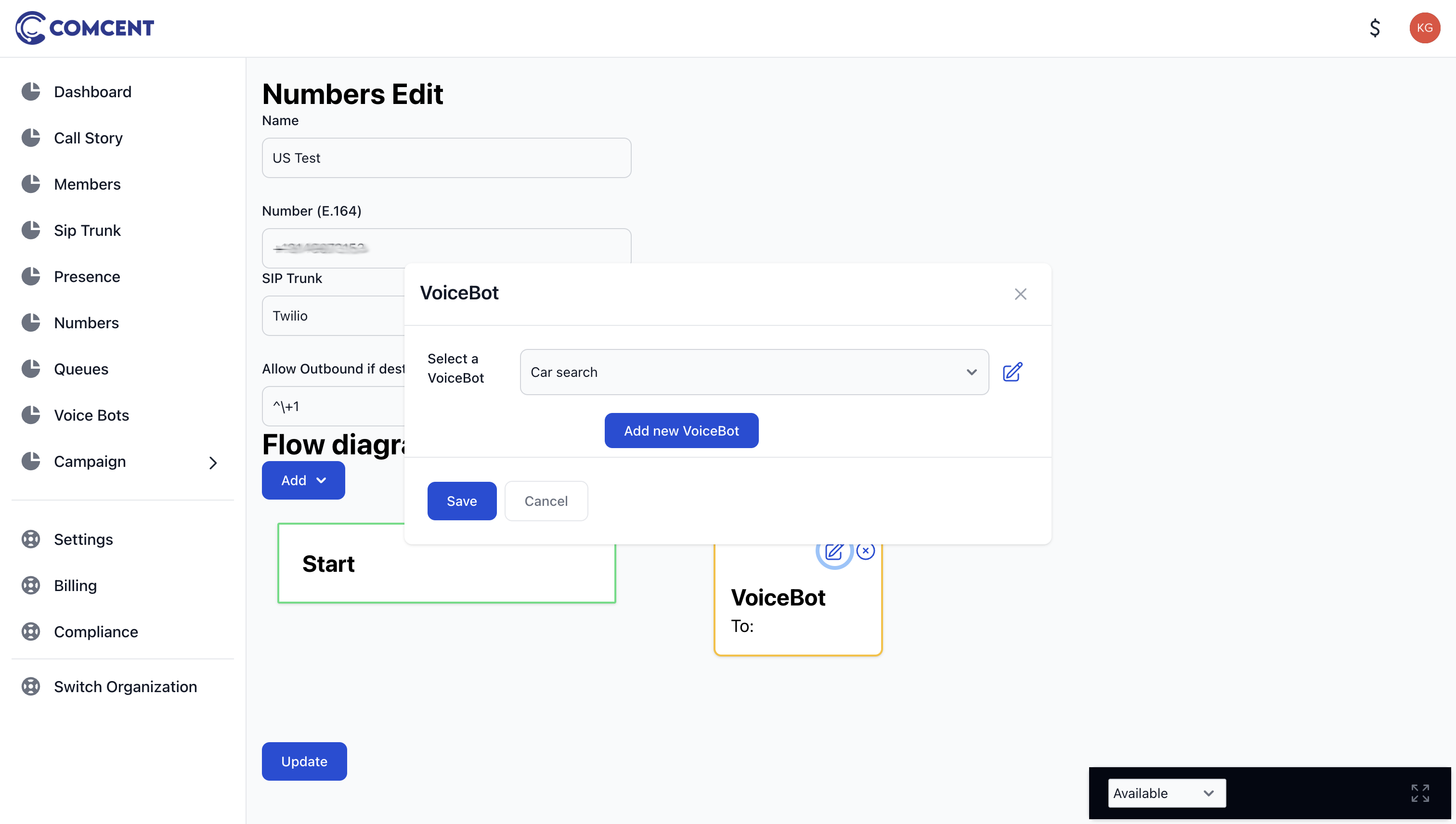Open the Available status dropdown
This screenshot has width=1456, height=824.
[1167, 793]
